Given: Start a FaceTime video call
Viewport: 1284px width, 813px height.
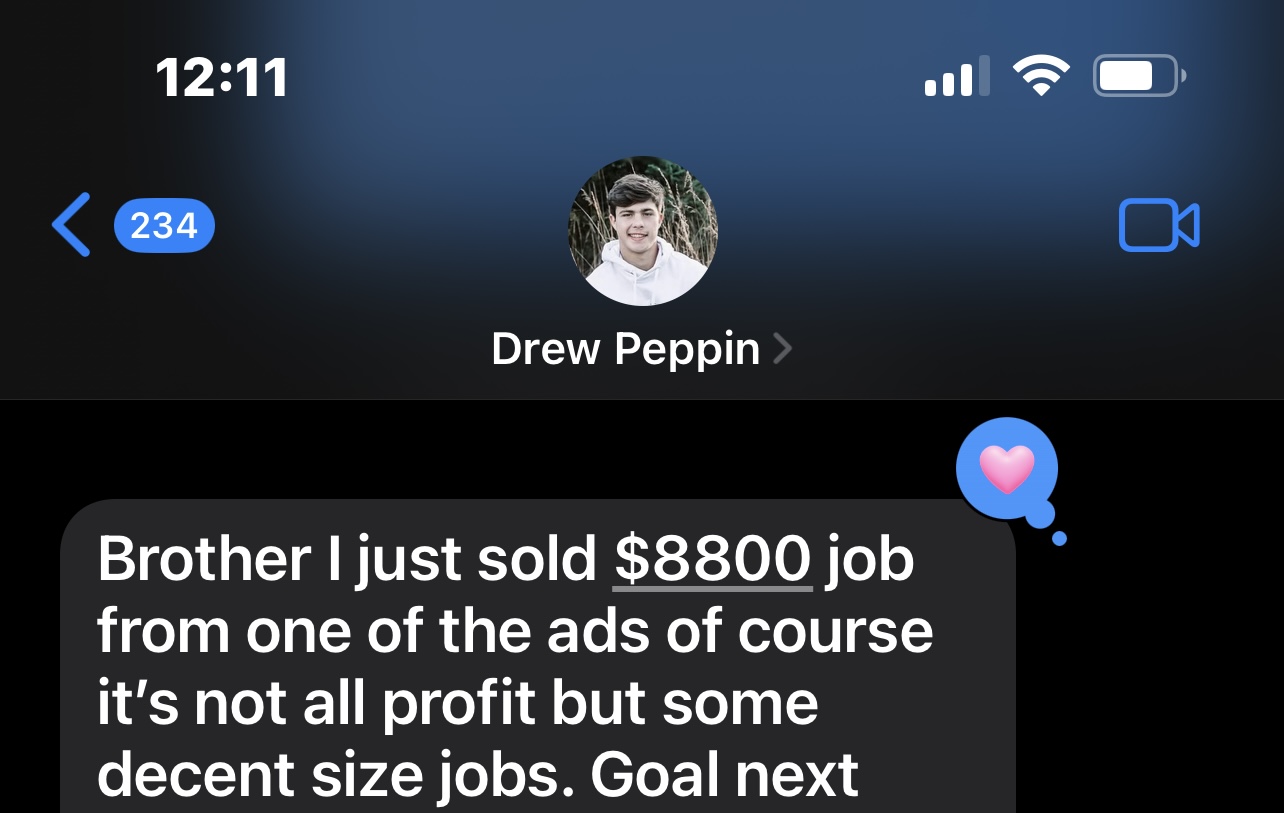Looking at the screenshot, I should 1159,226.
